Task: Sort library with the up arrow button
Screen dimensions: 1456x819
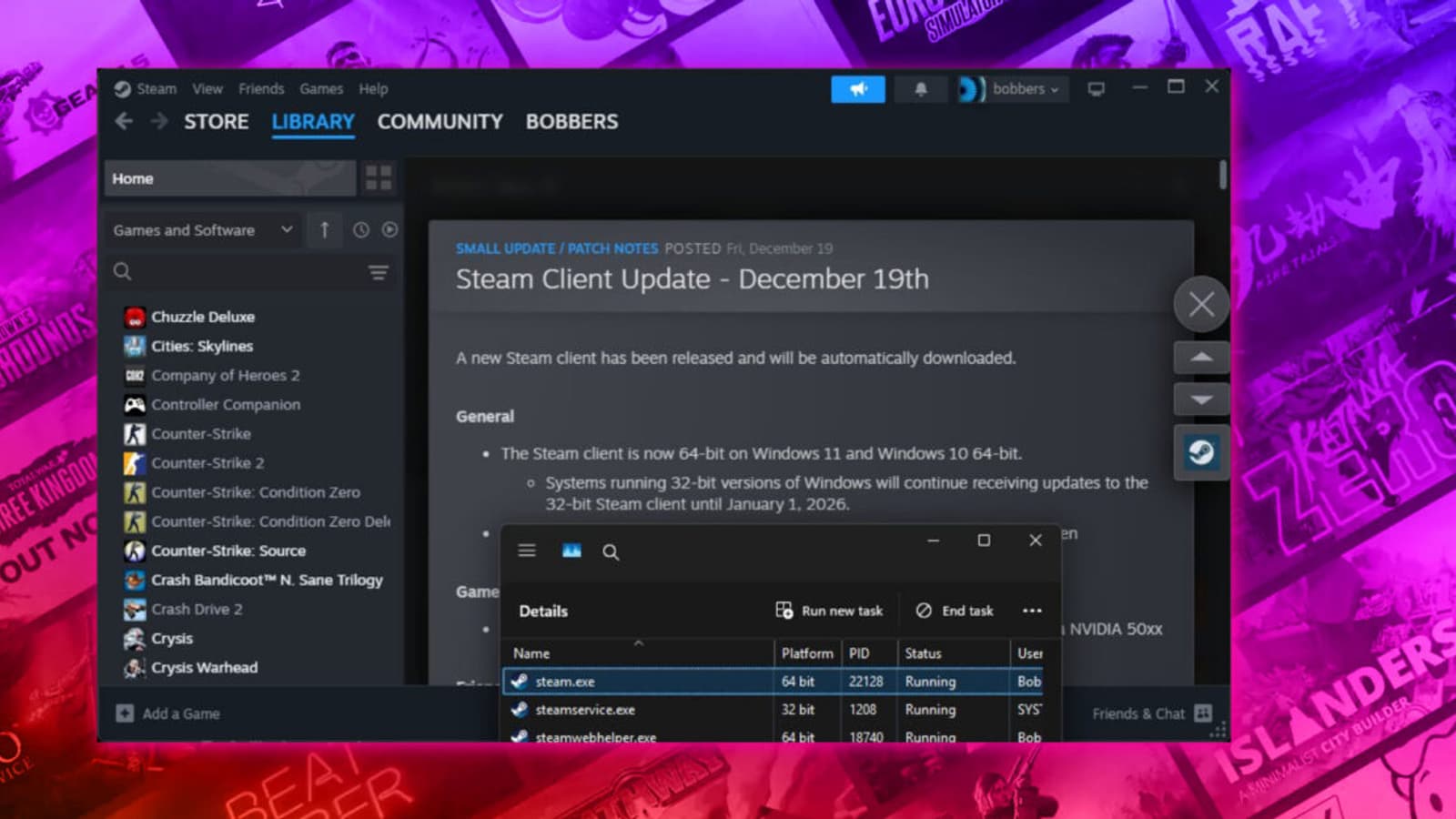Action: click(x=324, y=230)
